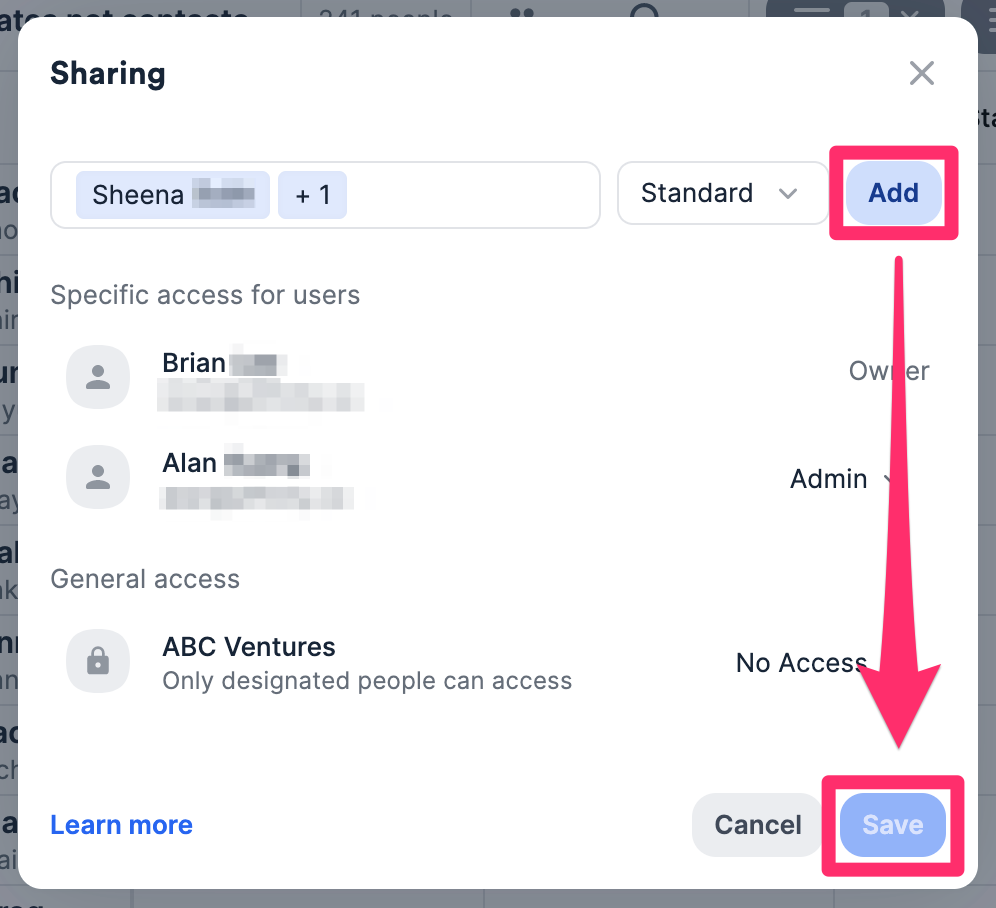Click the search magnifier icon in header
Viewport: 996px width, 908px height.
point(646,12)
